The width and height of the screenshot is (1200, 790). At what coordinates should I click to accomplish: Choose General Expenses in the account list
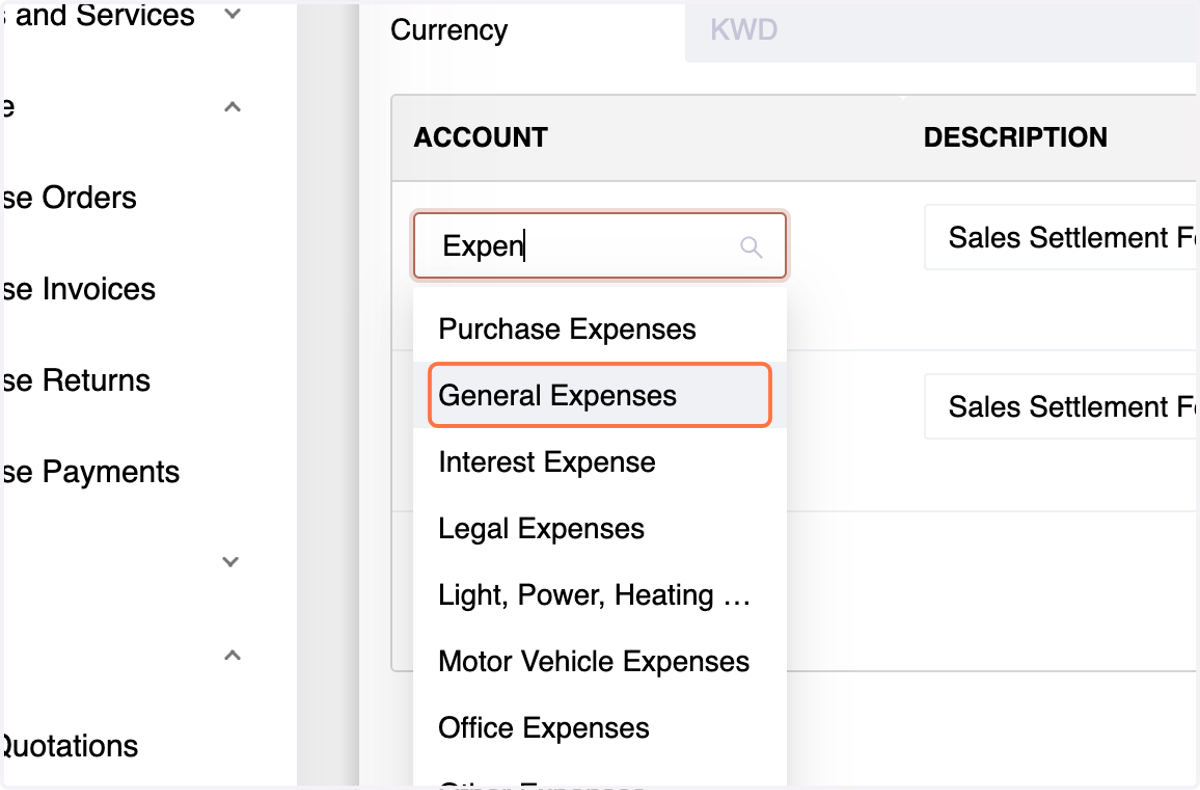coord(600,395)
